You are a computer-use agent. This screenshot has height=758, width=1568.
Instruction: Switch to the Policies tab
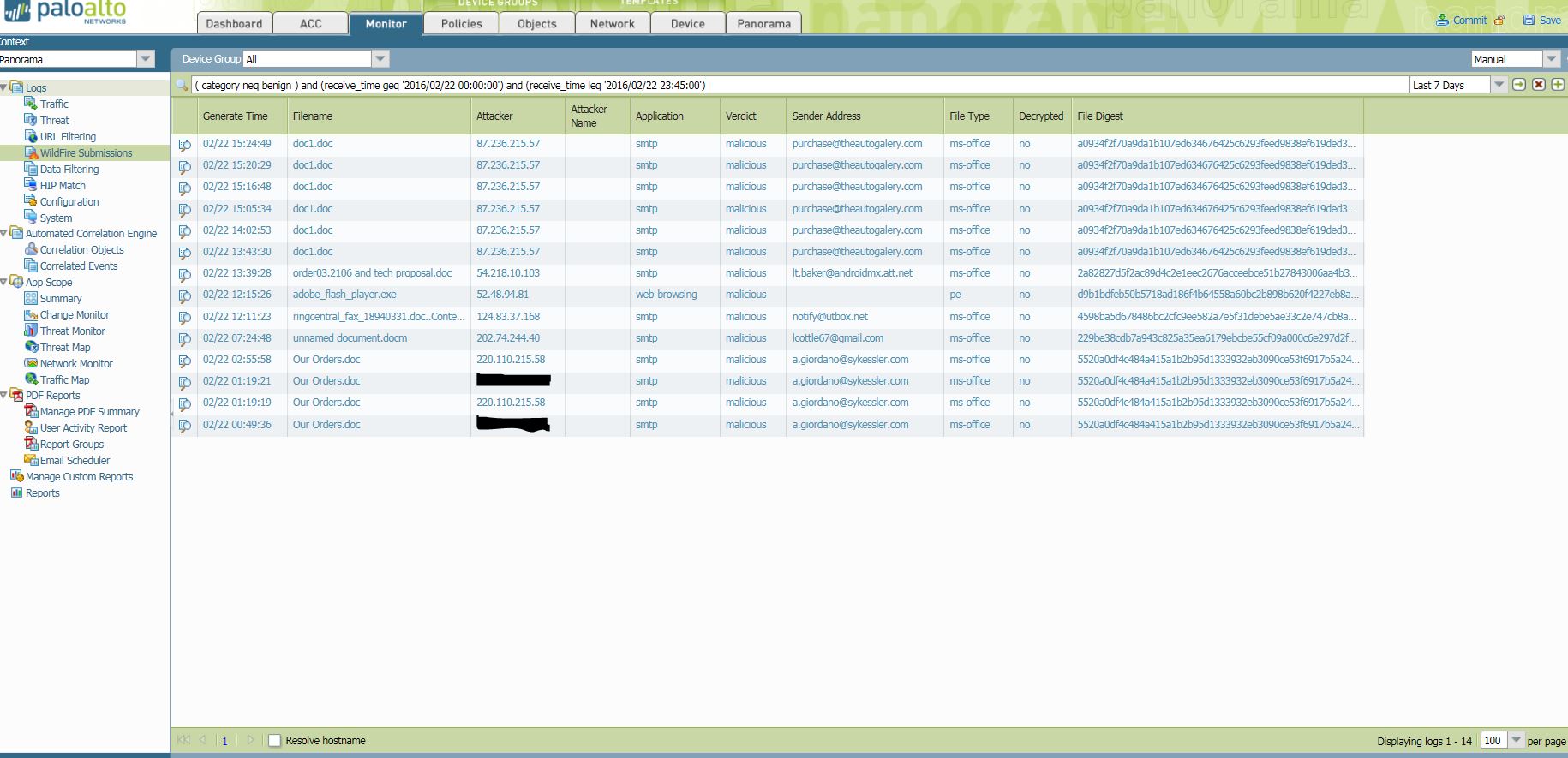coord(461,23)
